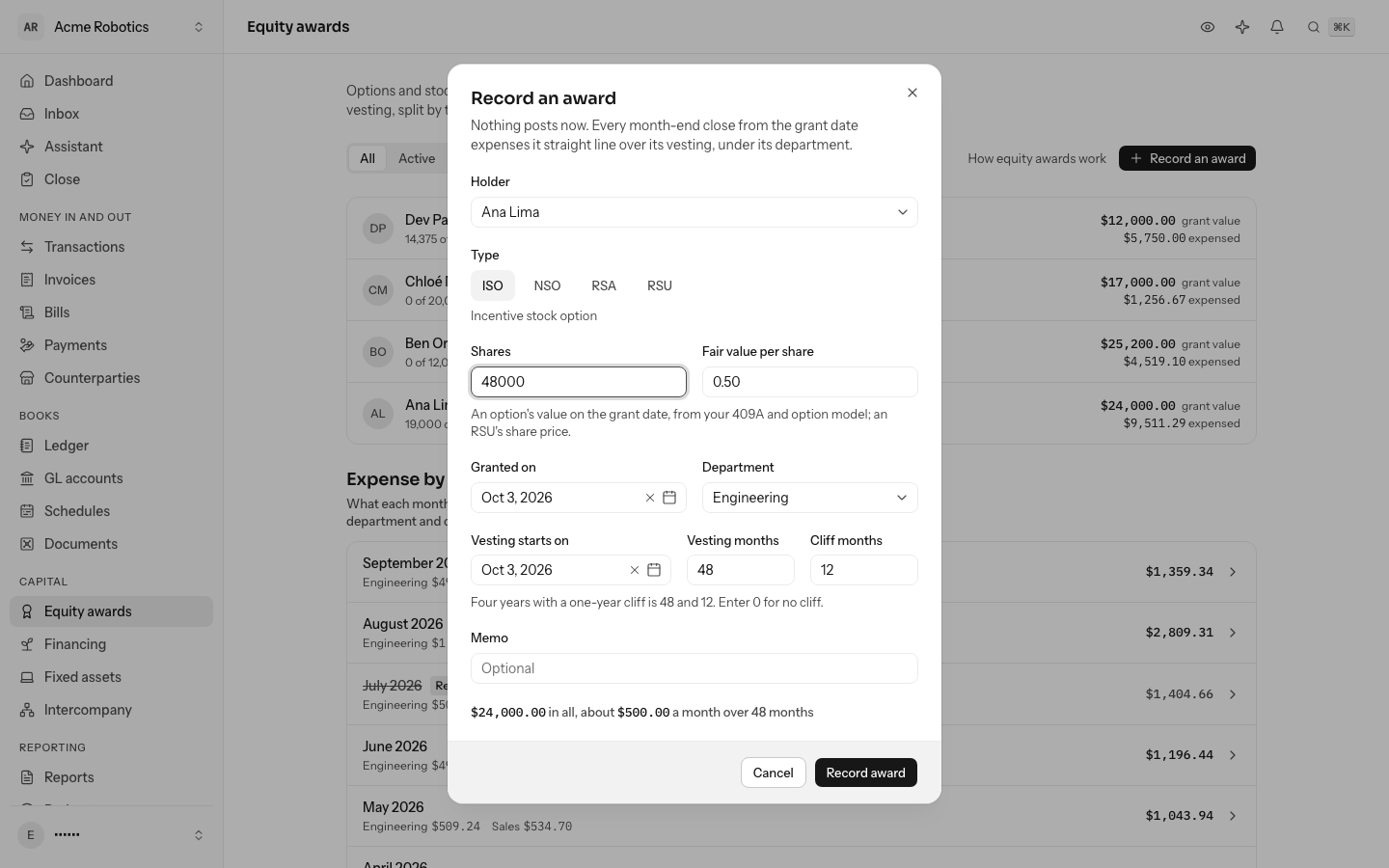Click the Schedules icon in sidebar
Image resolution: width=1389 pixels, height=868 pixels.
click(x=27, y=511)
